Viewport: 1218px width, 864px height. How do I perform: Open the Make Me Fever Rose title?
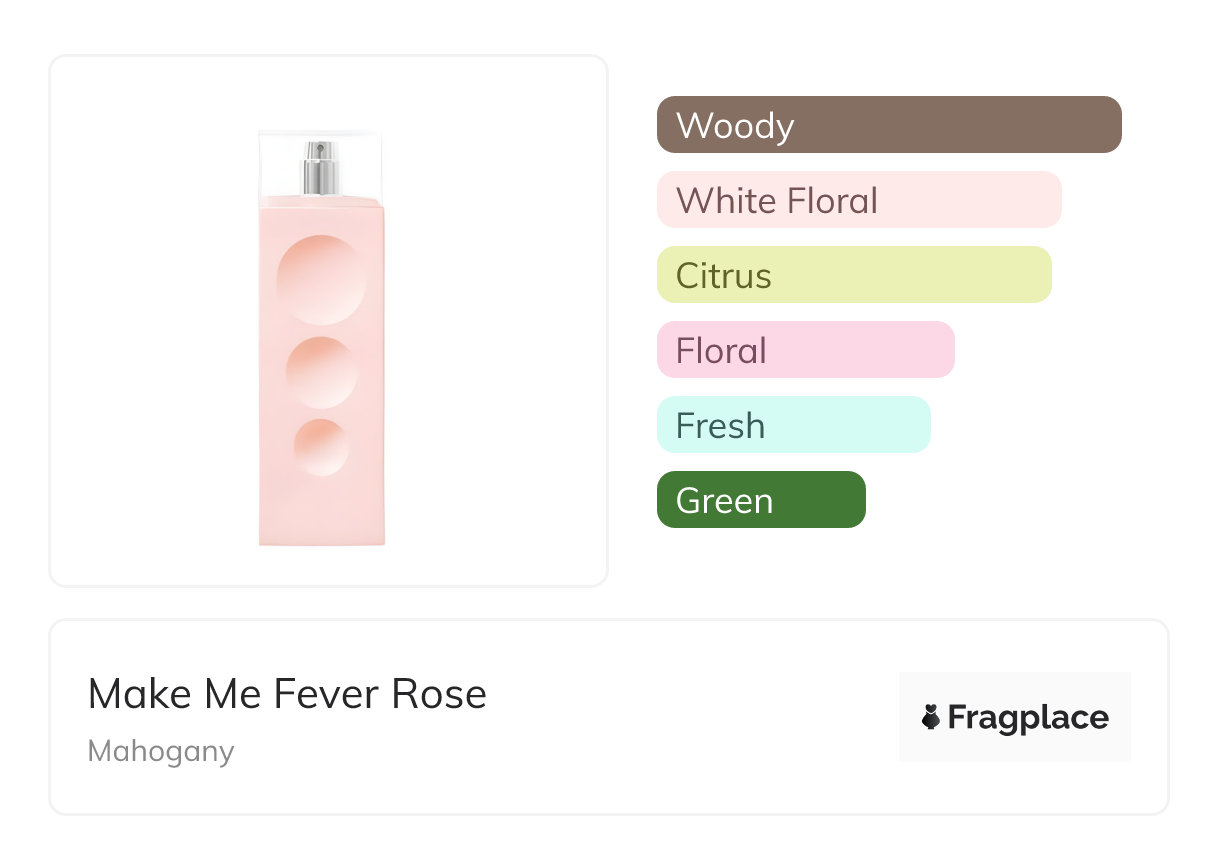[287, 694]
